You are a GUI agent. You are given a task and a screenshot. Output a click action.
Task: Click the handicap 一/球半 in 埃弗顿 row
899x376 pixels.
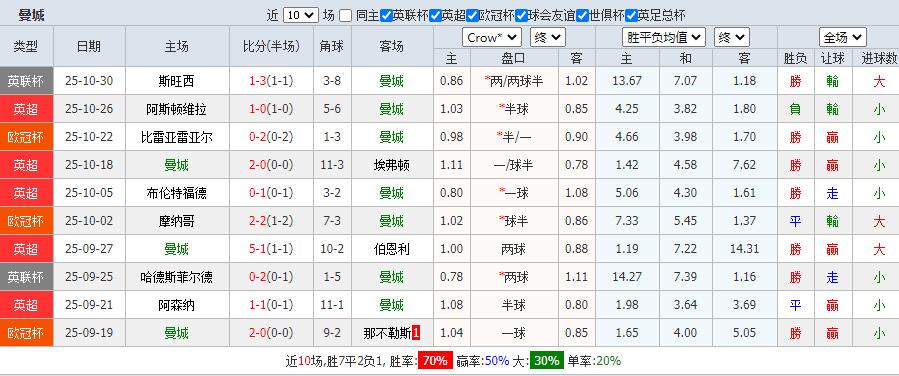point(514,165)
